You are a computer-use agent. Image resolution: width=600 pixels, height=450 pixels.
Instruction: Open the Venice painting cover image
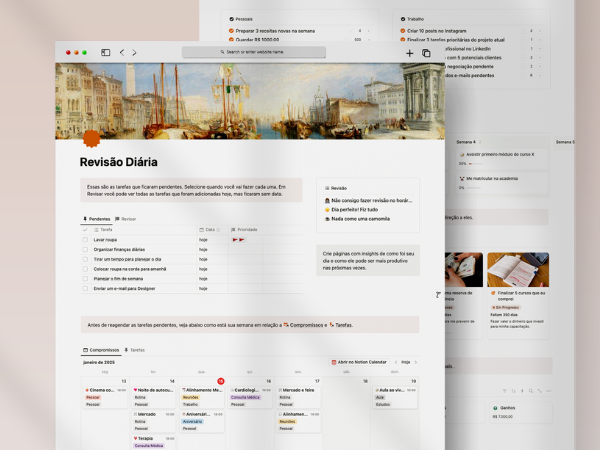[250, 101]
